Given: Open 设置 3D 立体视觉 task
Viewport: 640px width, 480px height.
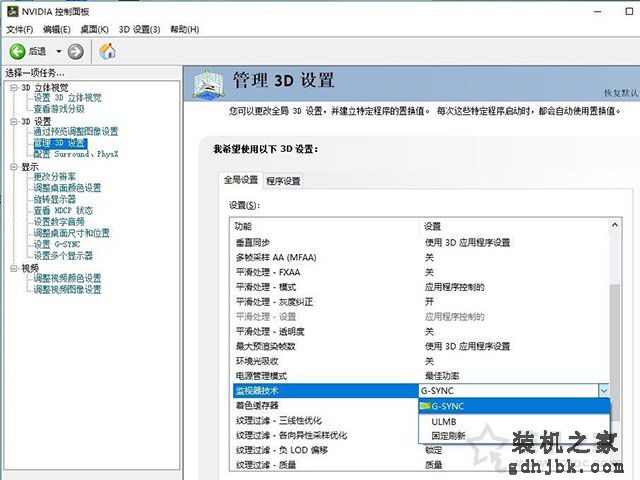Looking at the screenshot, I should point(67,98).
